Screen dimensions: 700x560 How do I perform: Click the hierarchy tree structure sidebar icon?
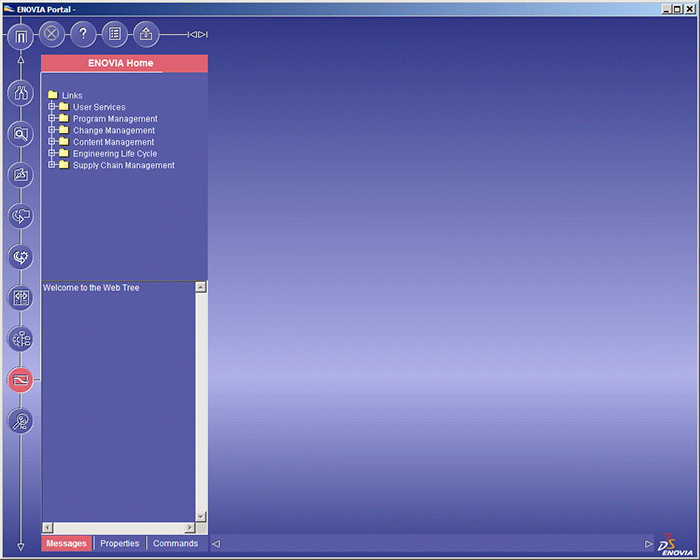pyautogui.click(x=21, y=339)
